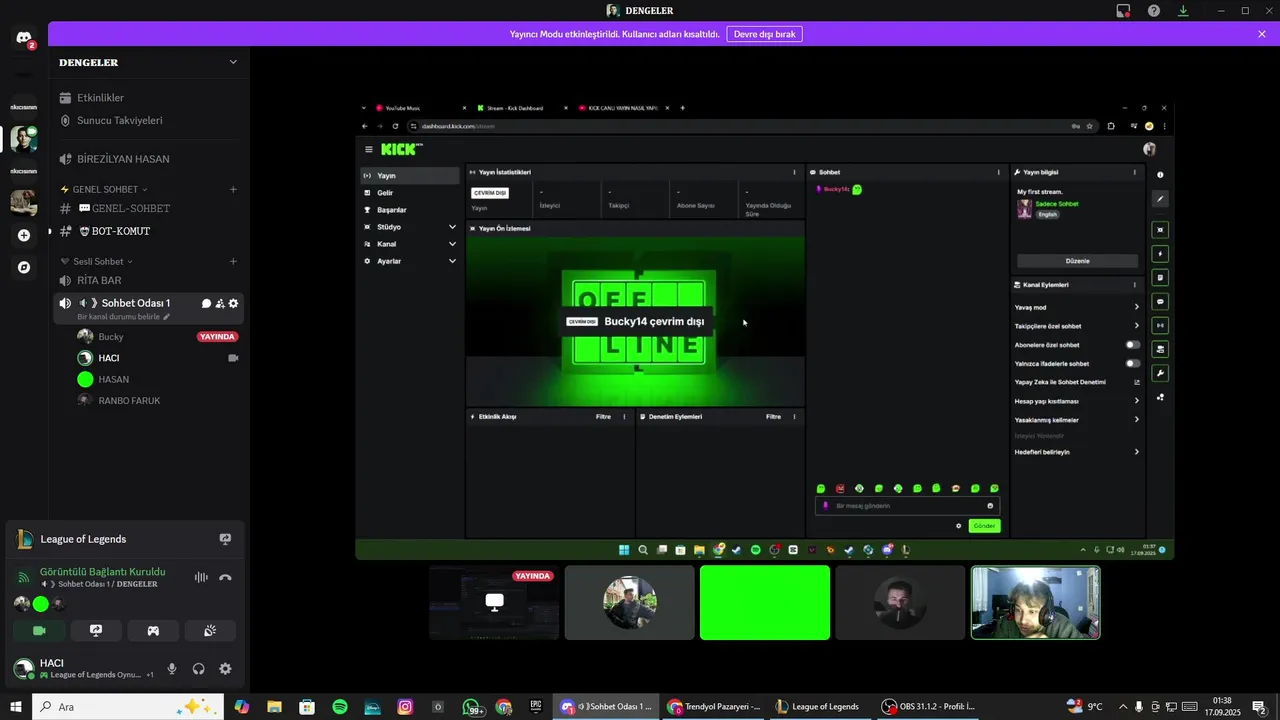The image size is (1280, 720).
Task: Open Spotify from the Windows taskbar
Action: [340, 707]
